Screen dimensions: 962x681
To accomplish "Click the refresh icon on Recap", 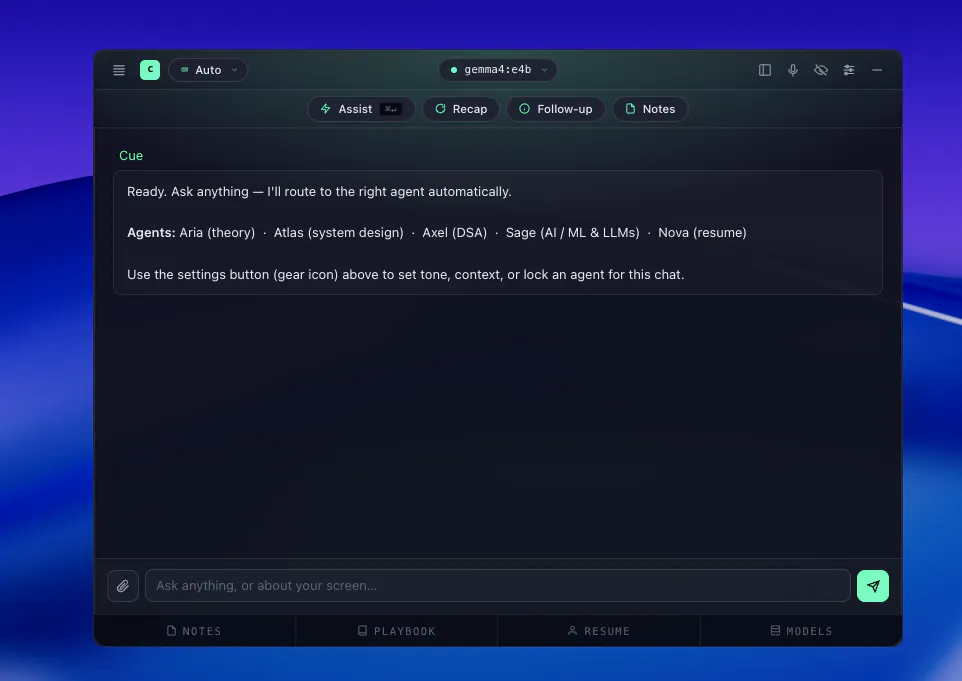I will tap(441, 109).
